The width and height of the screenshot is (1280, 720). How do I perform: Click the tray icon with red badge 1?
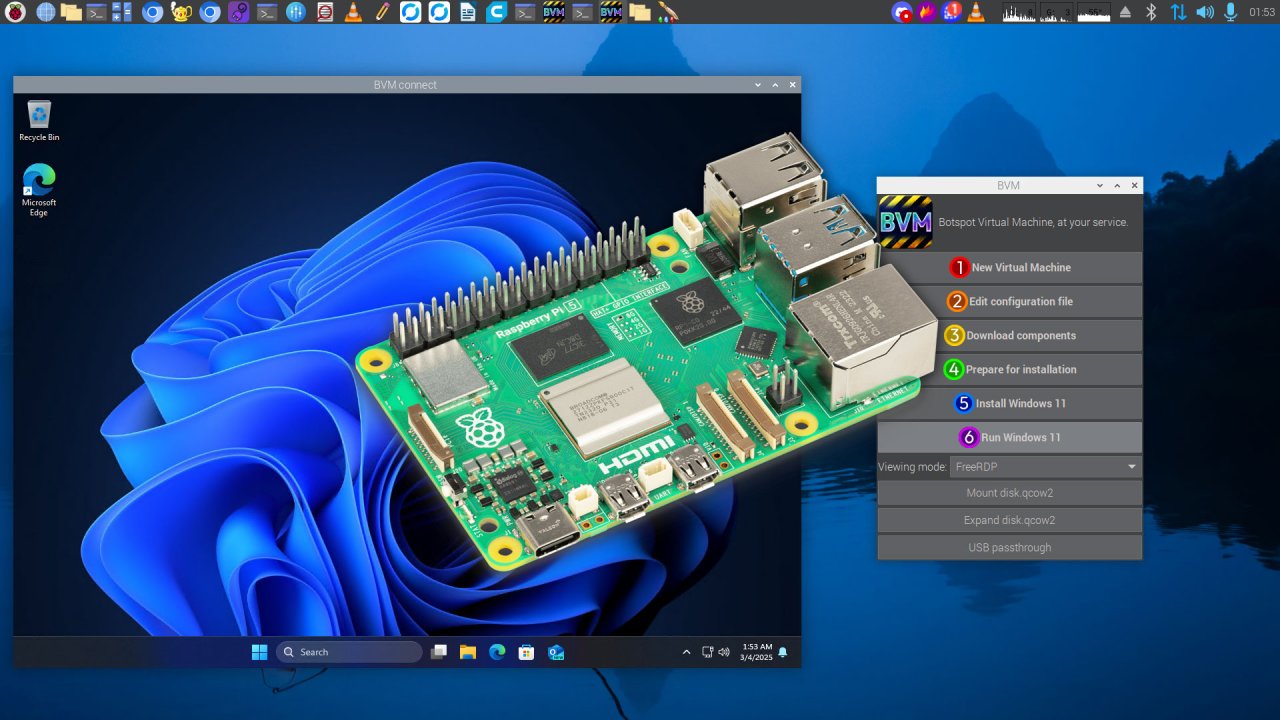click(x=951, y=12)
